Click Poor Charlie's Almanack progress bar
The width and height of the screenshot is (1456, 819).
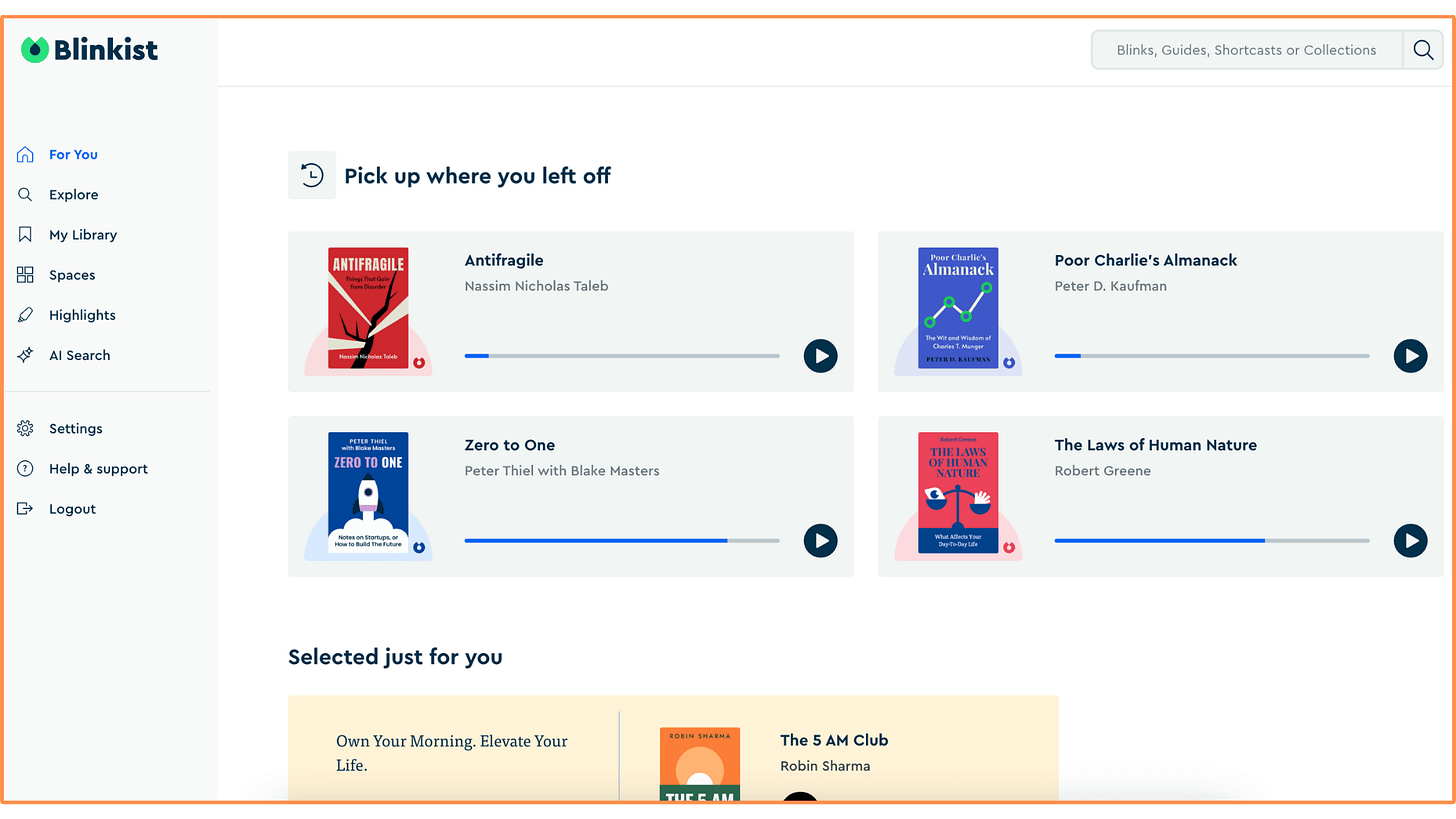[x=1212, y=355]
